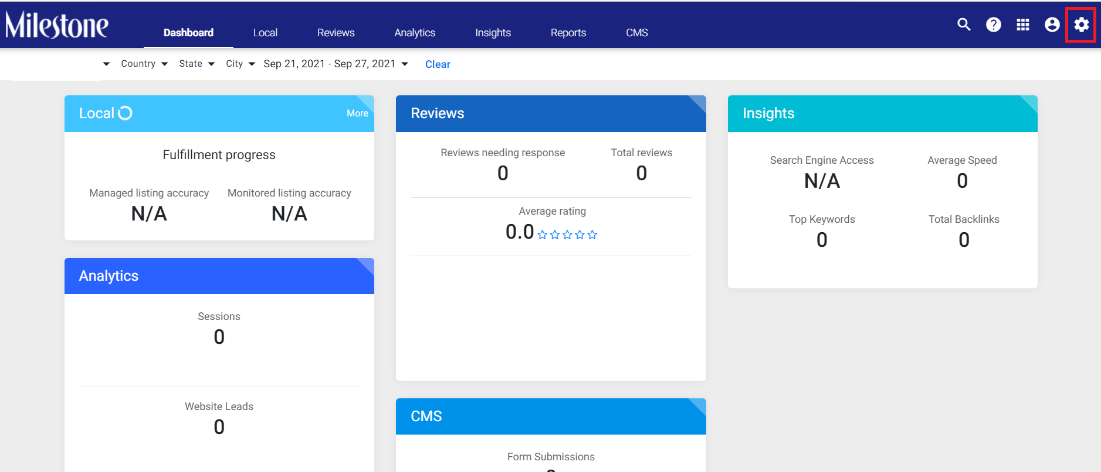Click the Insights card header
This screenshot has width=1101, height=472.
(x=883, y=113)
